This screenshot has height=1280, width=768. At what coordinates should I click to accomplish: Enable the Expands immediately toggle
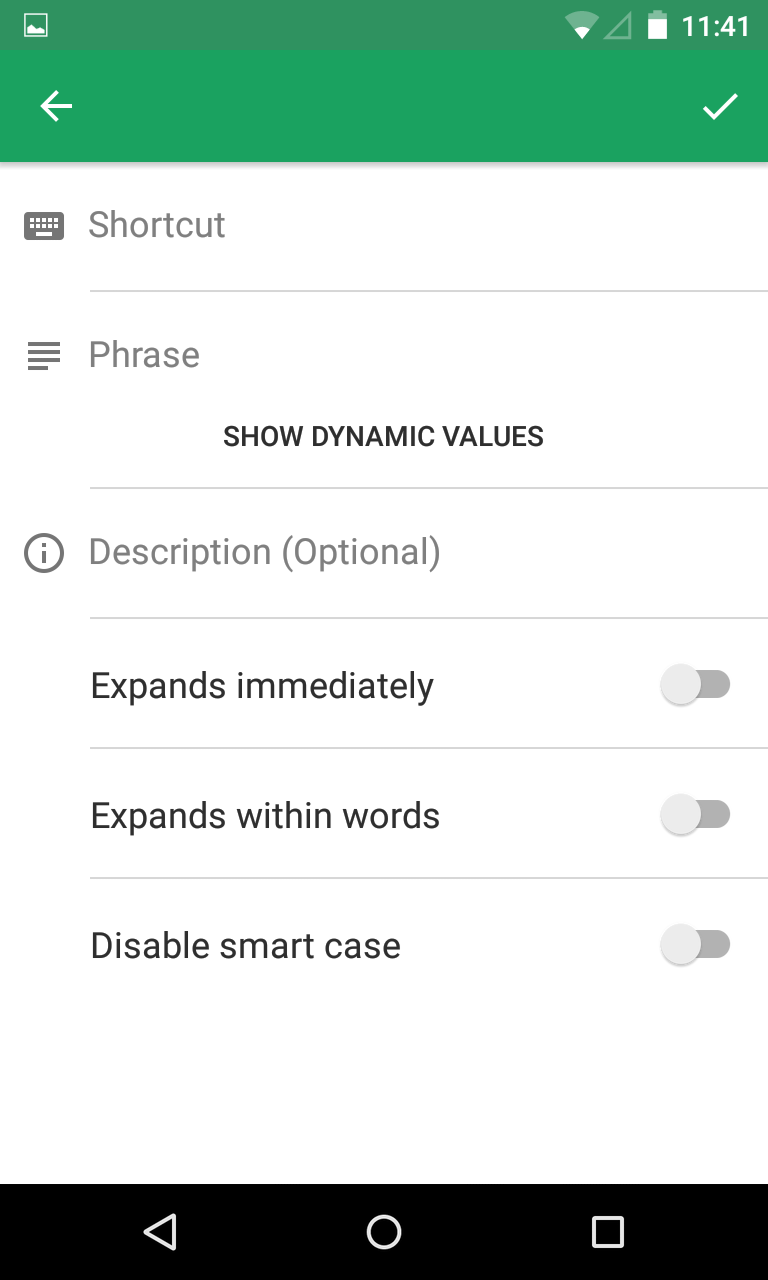point(697,684)
